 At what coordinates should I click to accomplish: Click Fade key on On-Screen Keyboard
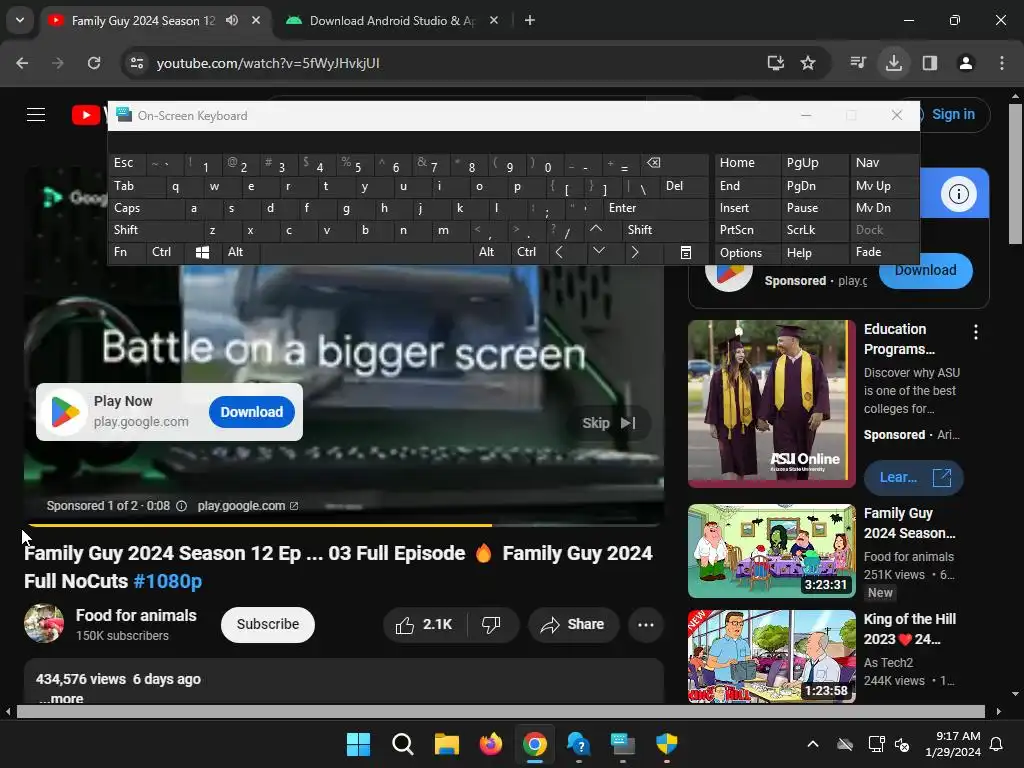(884, 252)
